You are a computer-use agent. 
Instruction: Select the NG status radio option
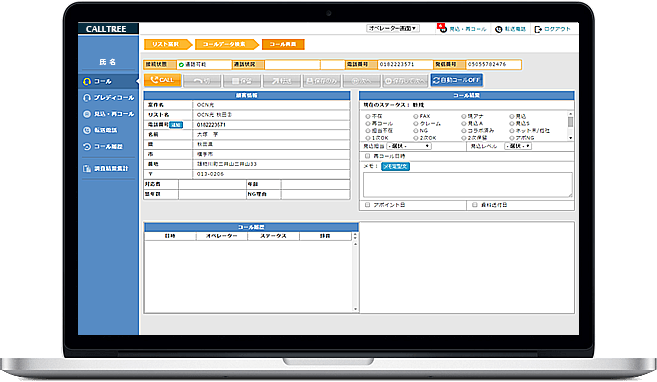[x=416, y=131]
